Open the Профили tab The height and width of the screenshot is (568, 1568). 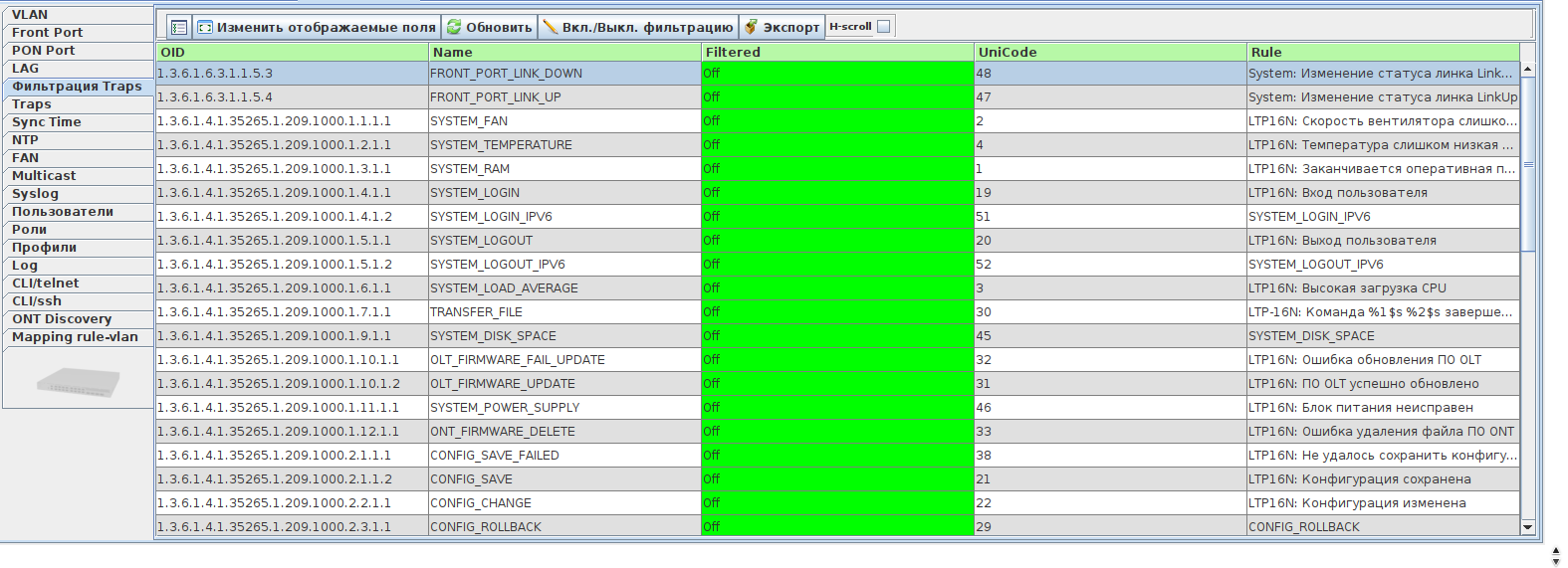tap(79, 248)
